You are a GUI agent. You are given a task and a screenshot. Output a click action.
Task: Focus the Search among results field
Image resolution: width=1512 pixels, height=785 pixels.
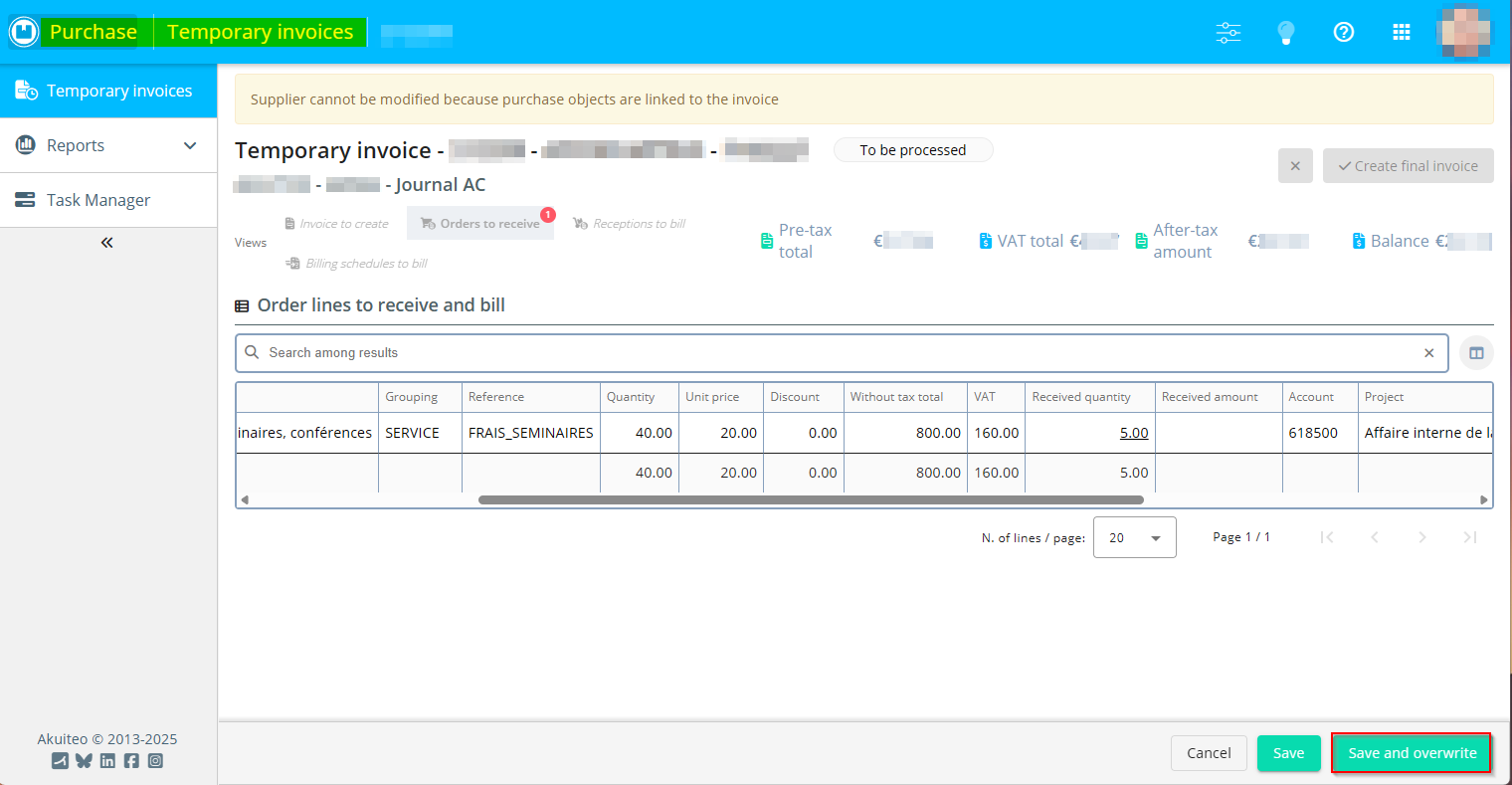coord(836,353)
